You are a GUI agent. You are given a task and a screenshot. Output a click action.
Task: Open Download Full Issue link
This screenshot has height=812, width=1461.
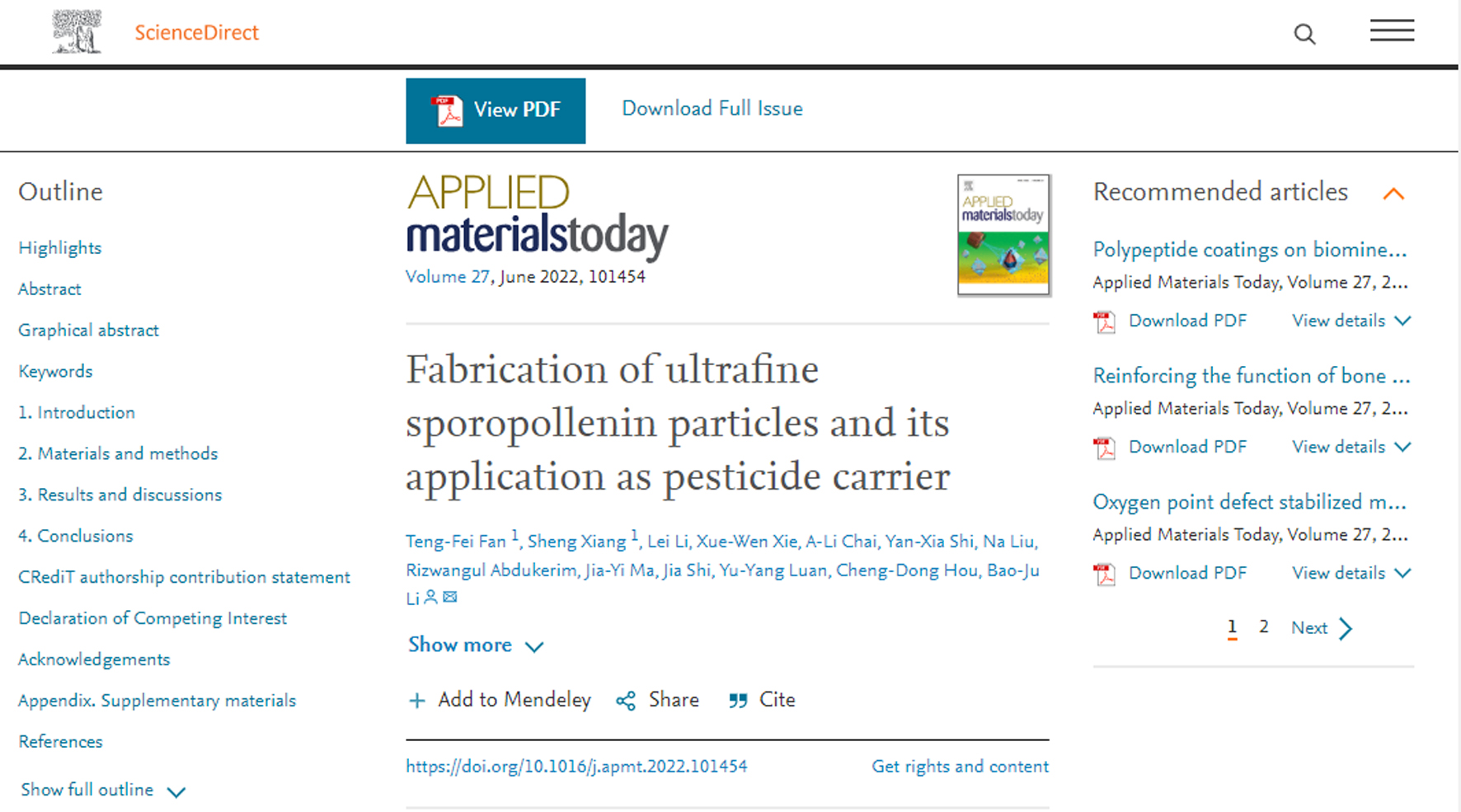[x=712, y=109]
